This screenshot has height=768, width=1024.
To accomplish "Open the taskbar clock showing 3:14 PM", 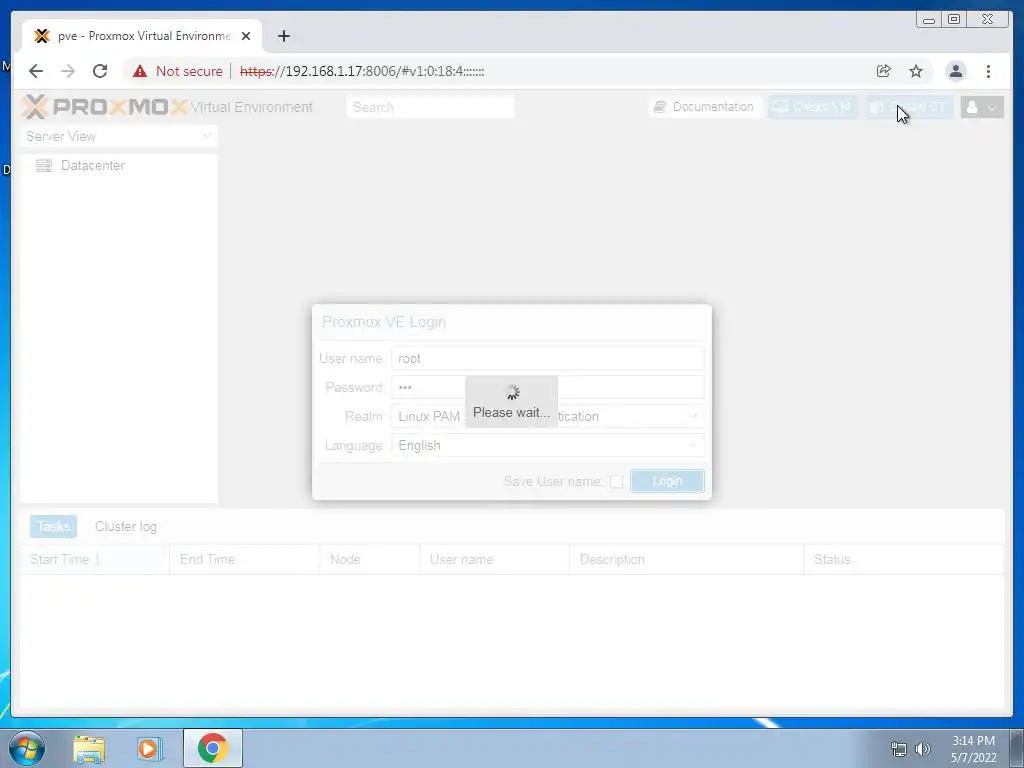I will [x=973, y=749].
